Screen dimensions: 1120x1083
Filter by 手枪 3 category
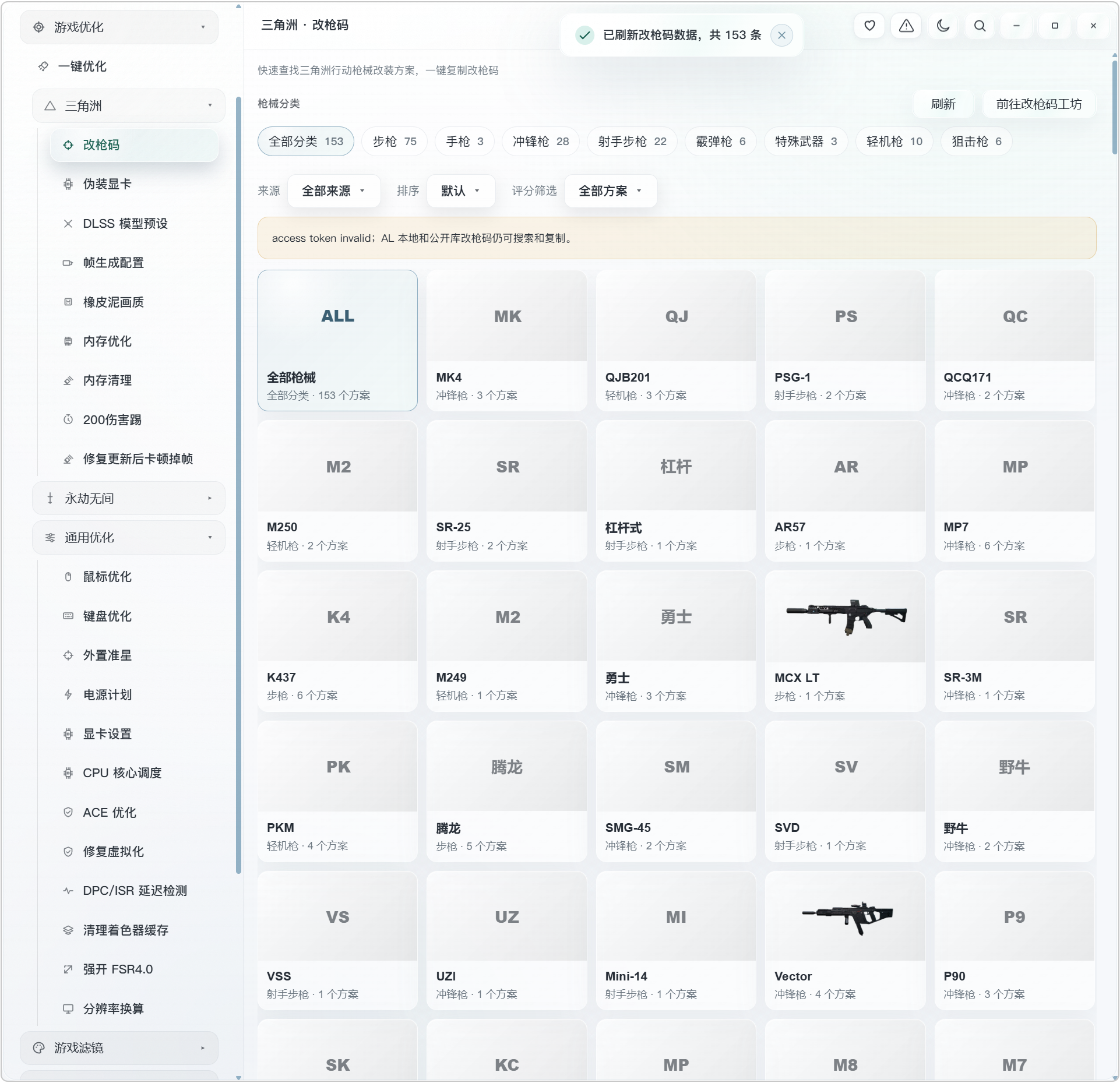464,142
